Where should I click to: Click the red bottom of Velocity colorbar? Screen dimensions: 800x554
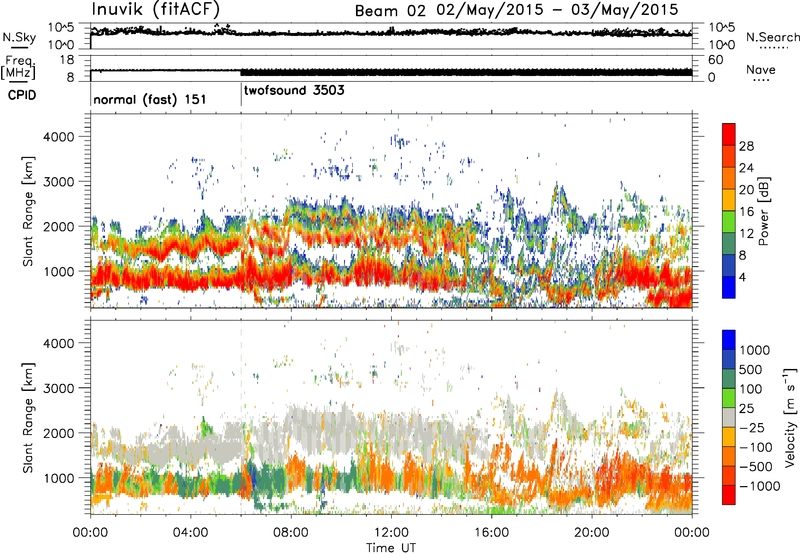729,495
